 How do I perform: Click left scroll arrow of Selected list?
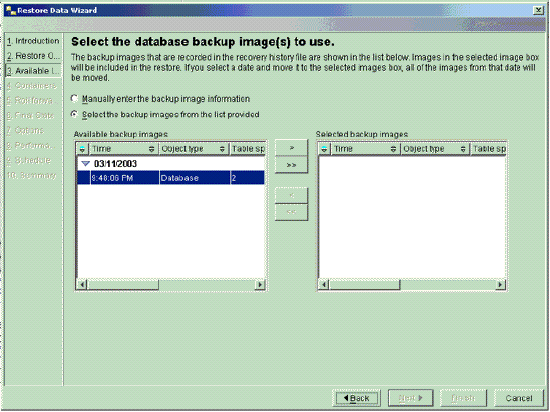pyautogui.click(x=324, y=284)
